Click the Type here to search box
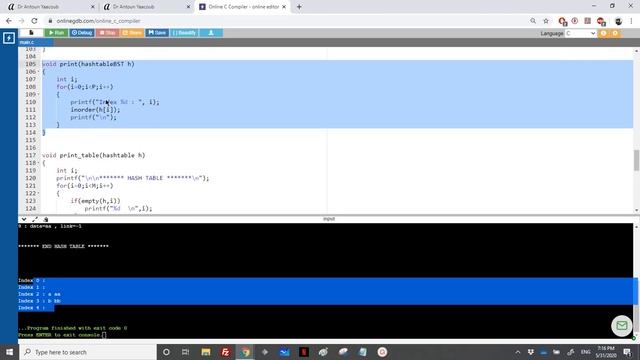 tap(88, 352)
